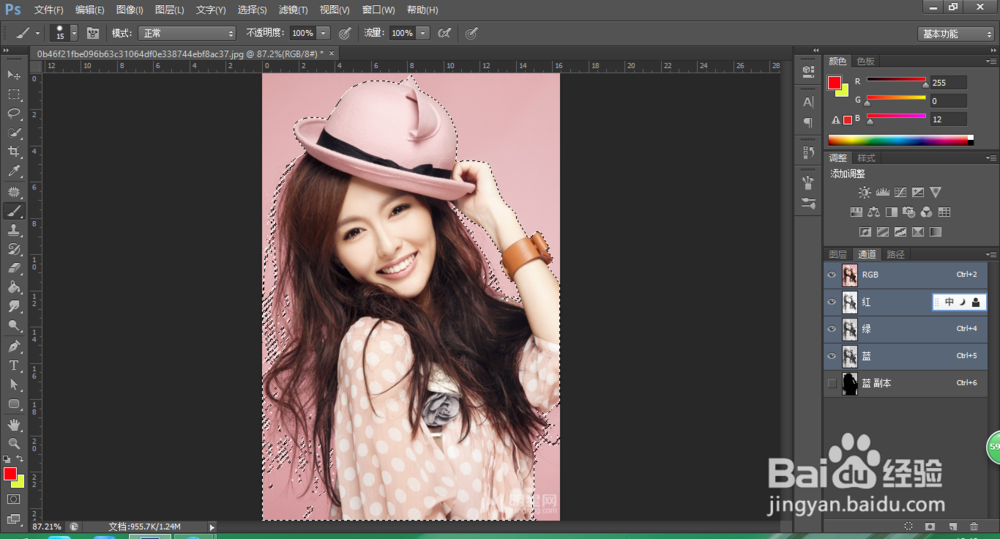1000x539 pixels.
Task: Show the 蓝 副本 channel visibility box
Action: (832, 383)
